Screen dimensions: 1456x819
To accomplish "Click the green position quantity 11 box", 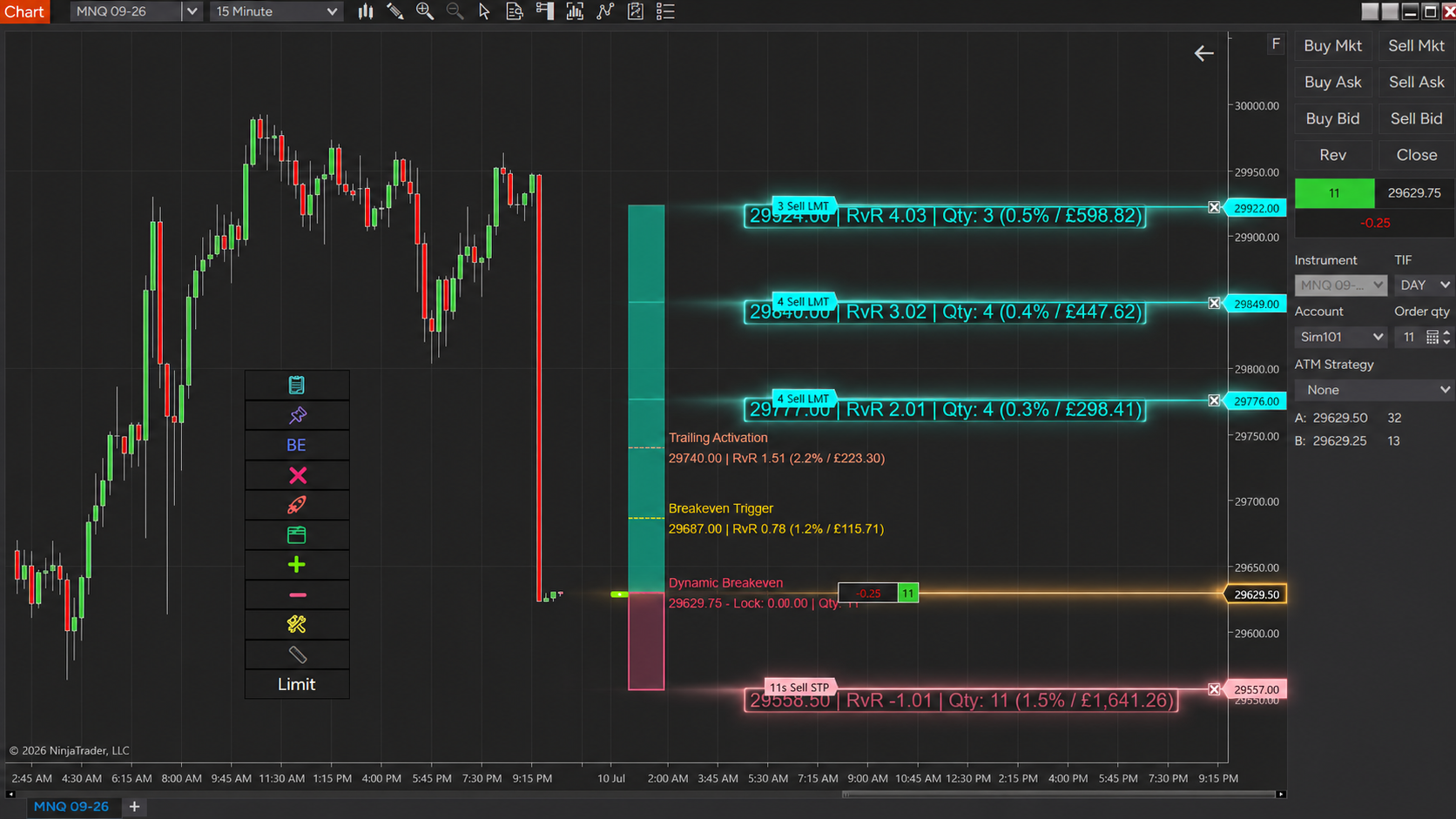I will pos(1334,193).
